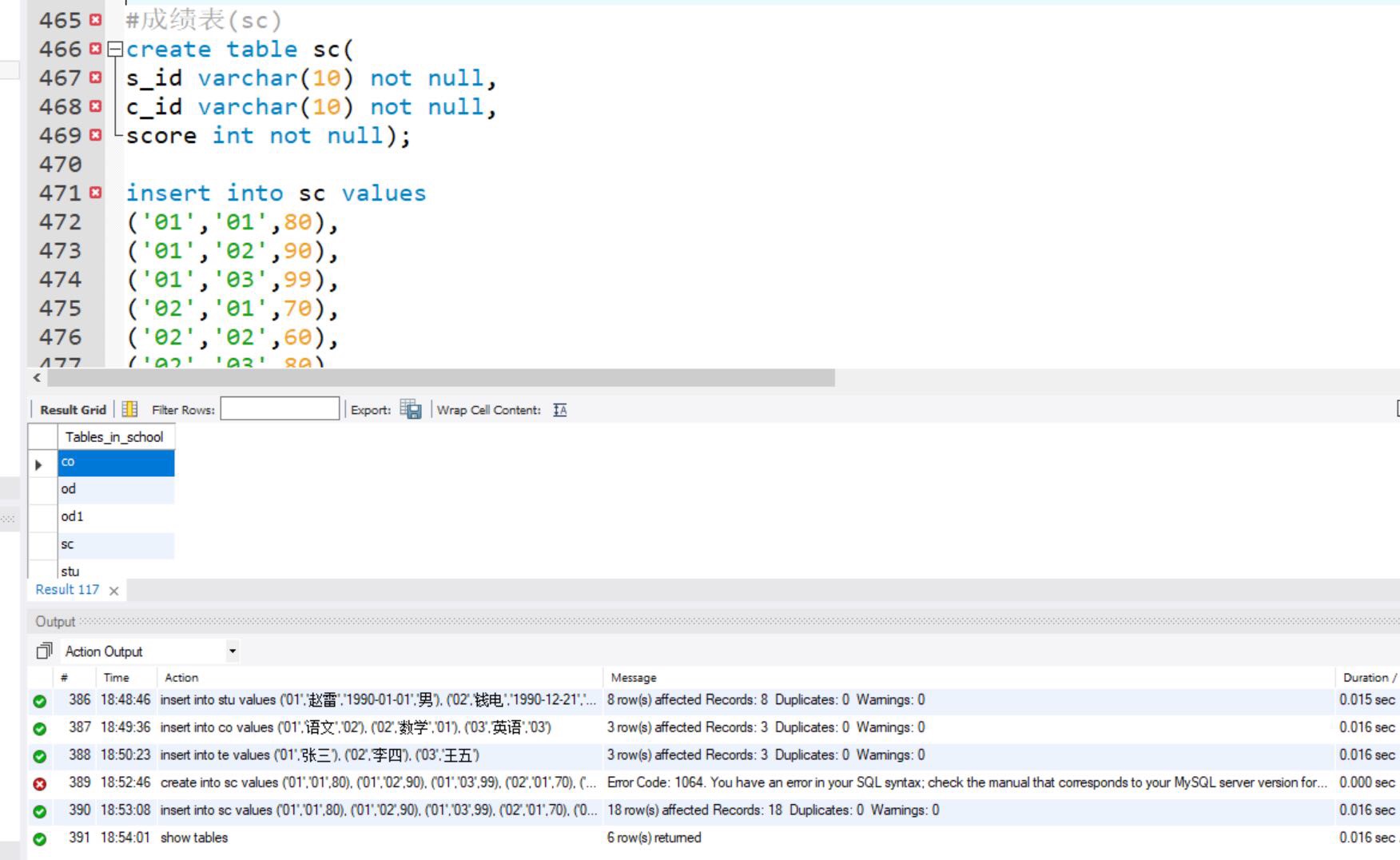This screenshot has height=860, width=1400.
Task: Click the green success icon for action 391
Action: click(39, 838)
